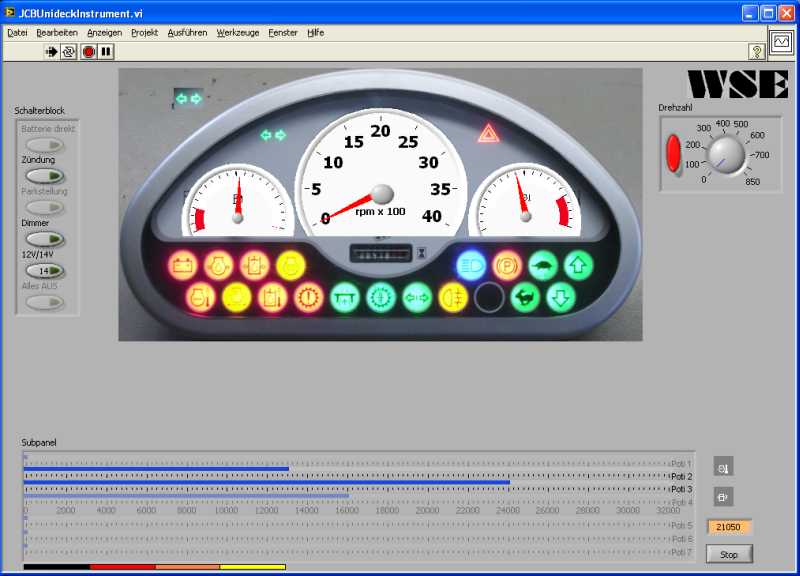Click the blue high-beam headlight lamp
This screenshot has height=576, width=800.
[x=471, y=265]
